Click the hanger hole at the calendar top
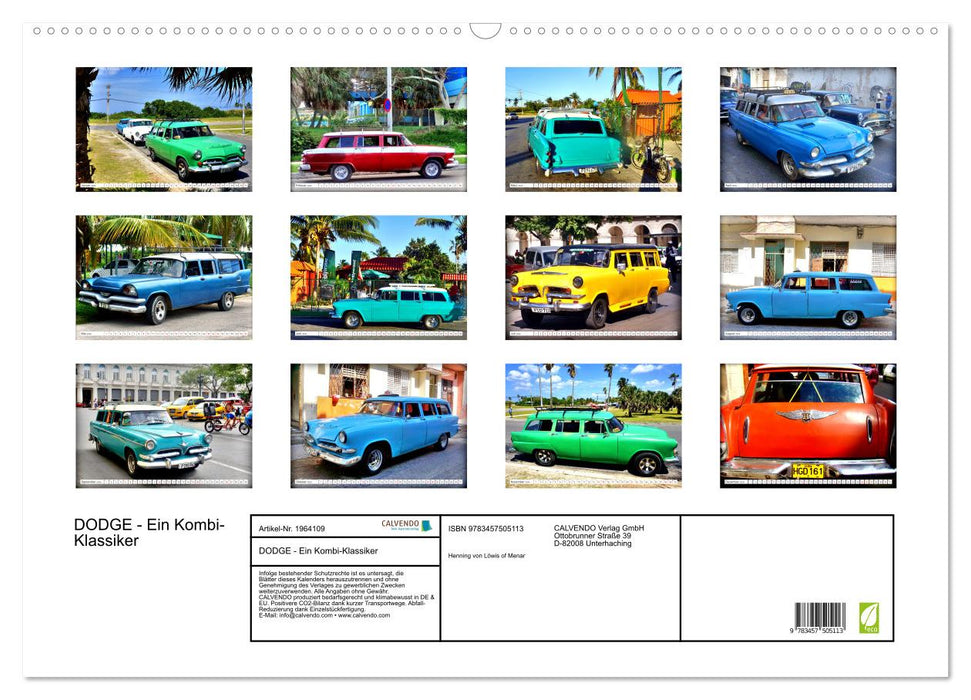The width and height of the screenshot is (971, 700). (x=485, y=31)
